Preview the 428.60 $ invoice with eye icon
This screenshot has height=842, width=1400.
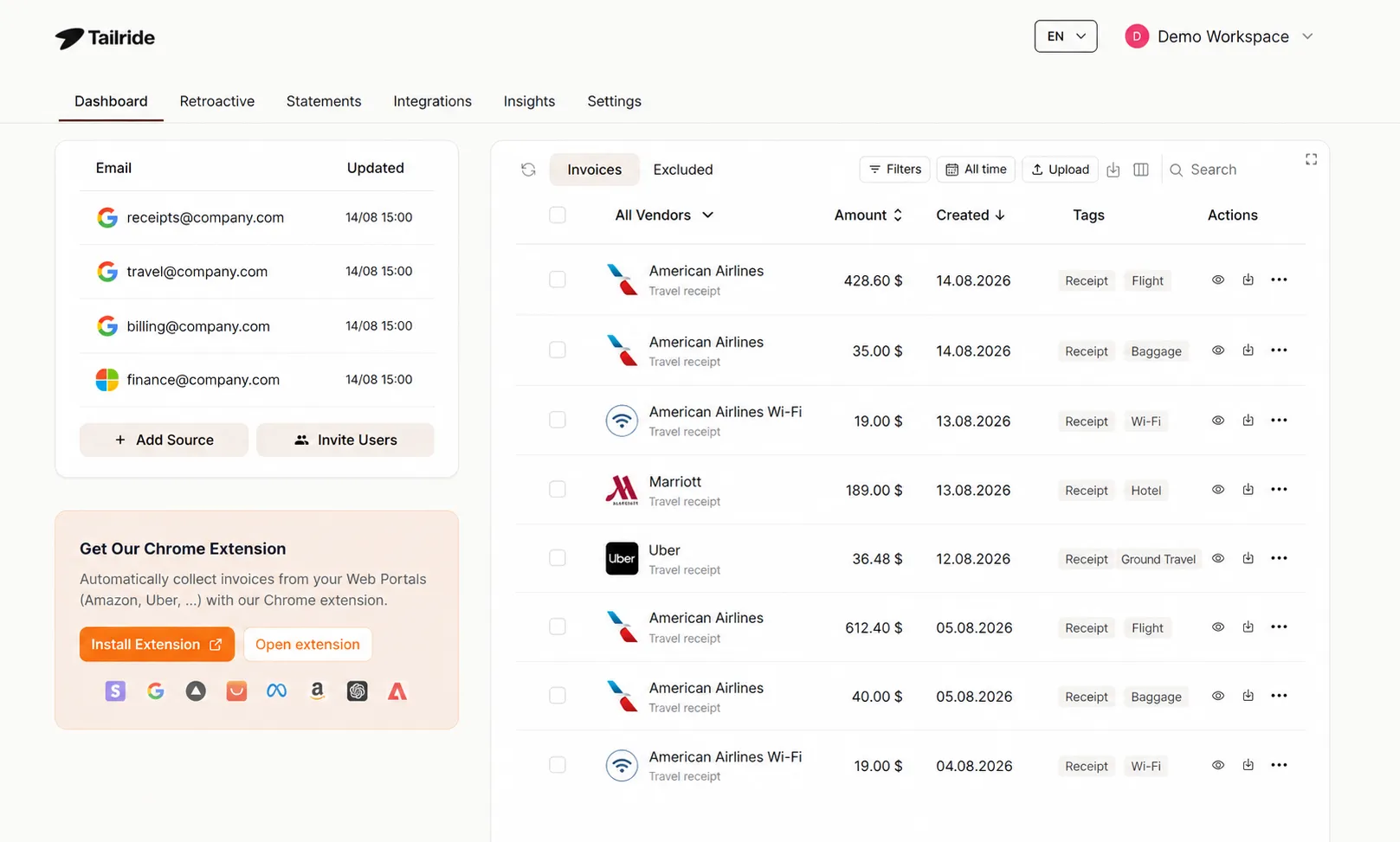coord(1218,280)
